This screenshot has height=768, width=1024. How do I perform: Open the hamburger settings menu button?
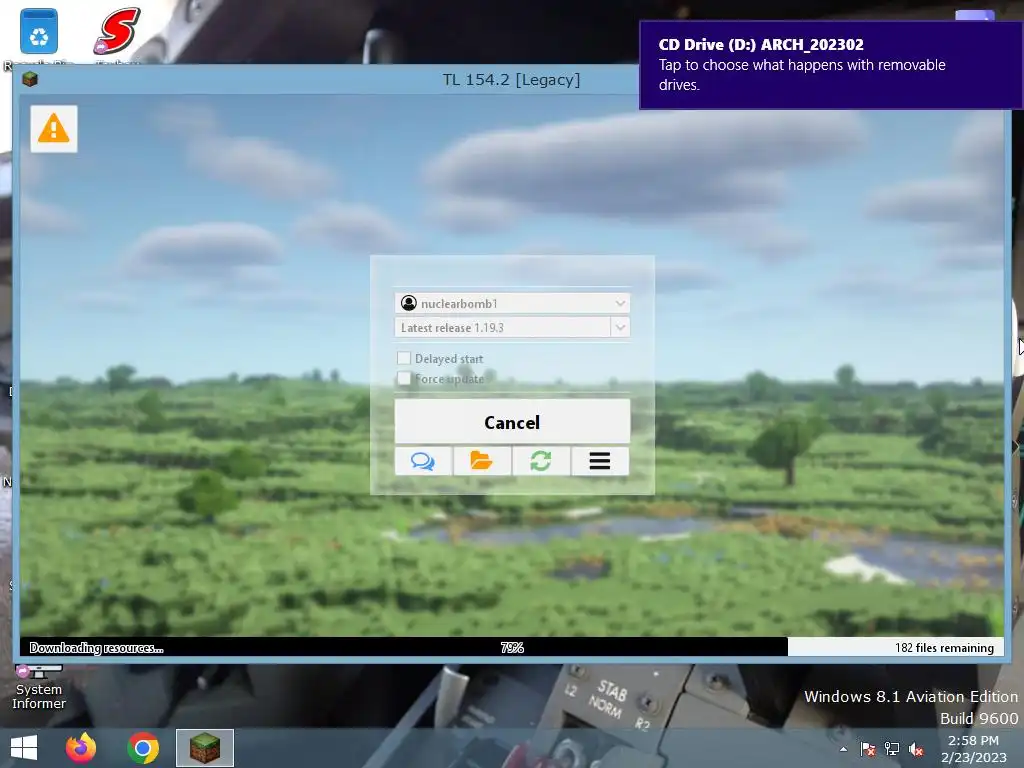600,461
